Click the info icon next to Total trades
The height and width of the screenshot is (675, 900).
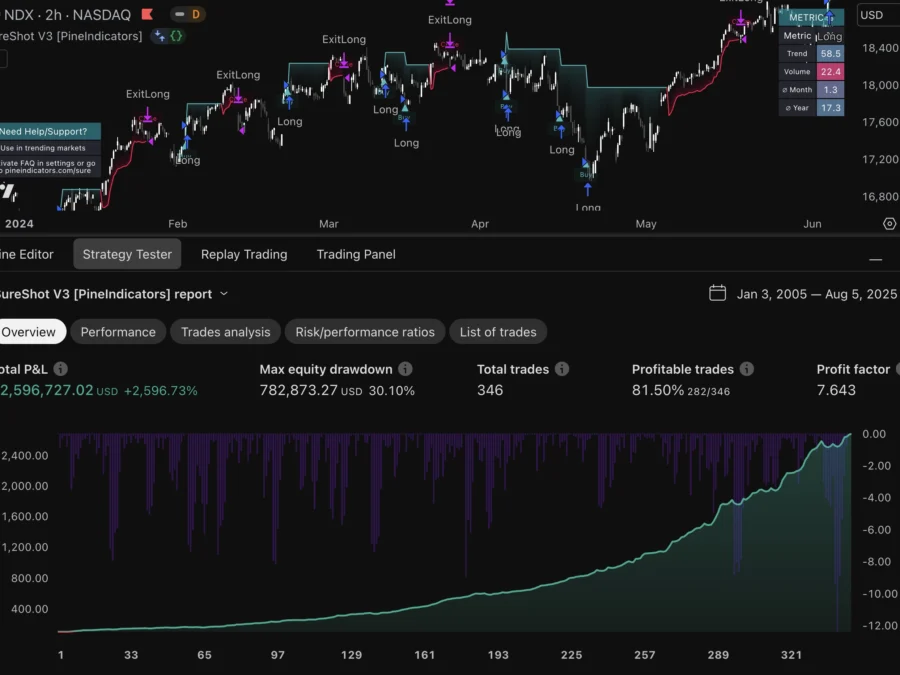pos(562,369)
